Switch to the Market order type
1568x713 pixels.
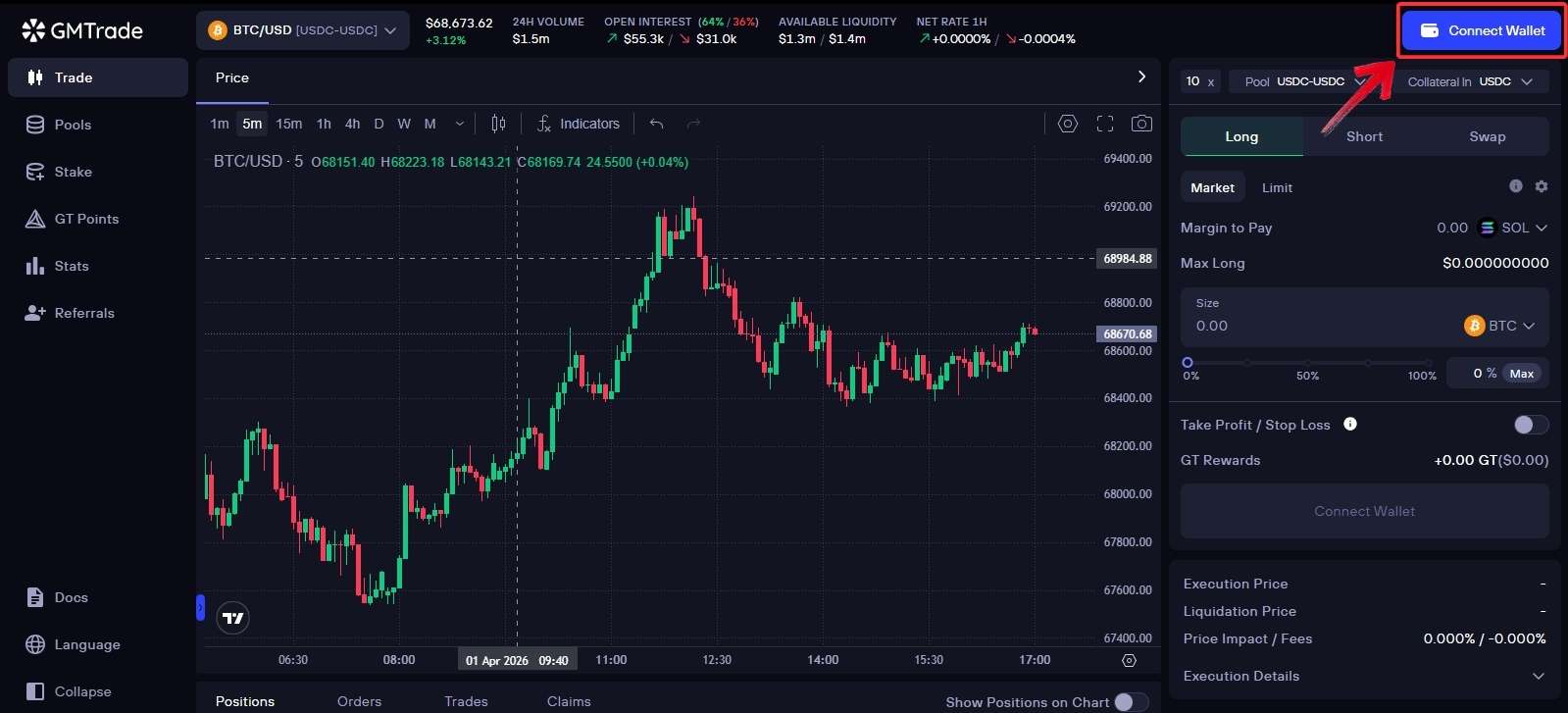pos(1212,187)
